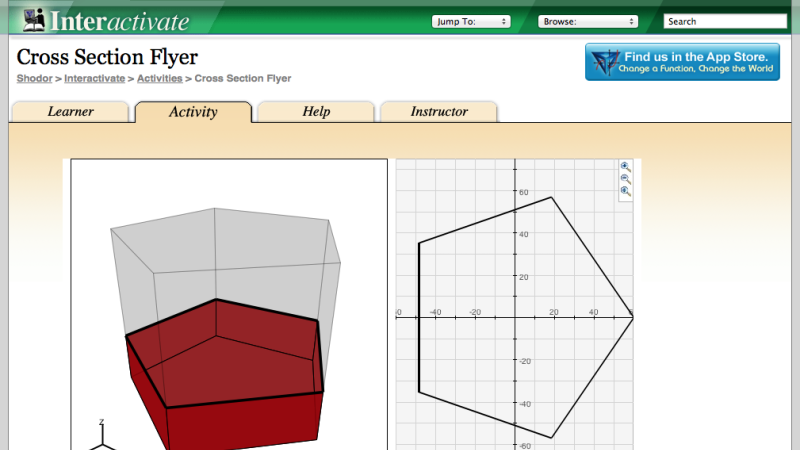The width and height of the screenshot is (800, 450).
Task: Click into the Search field
Action: [x=725, y=21]
